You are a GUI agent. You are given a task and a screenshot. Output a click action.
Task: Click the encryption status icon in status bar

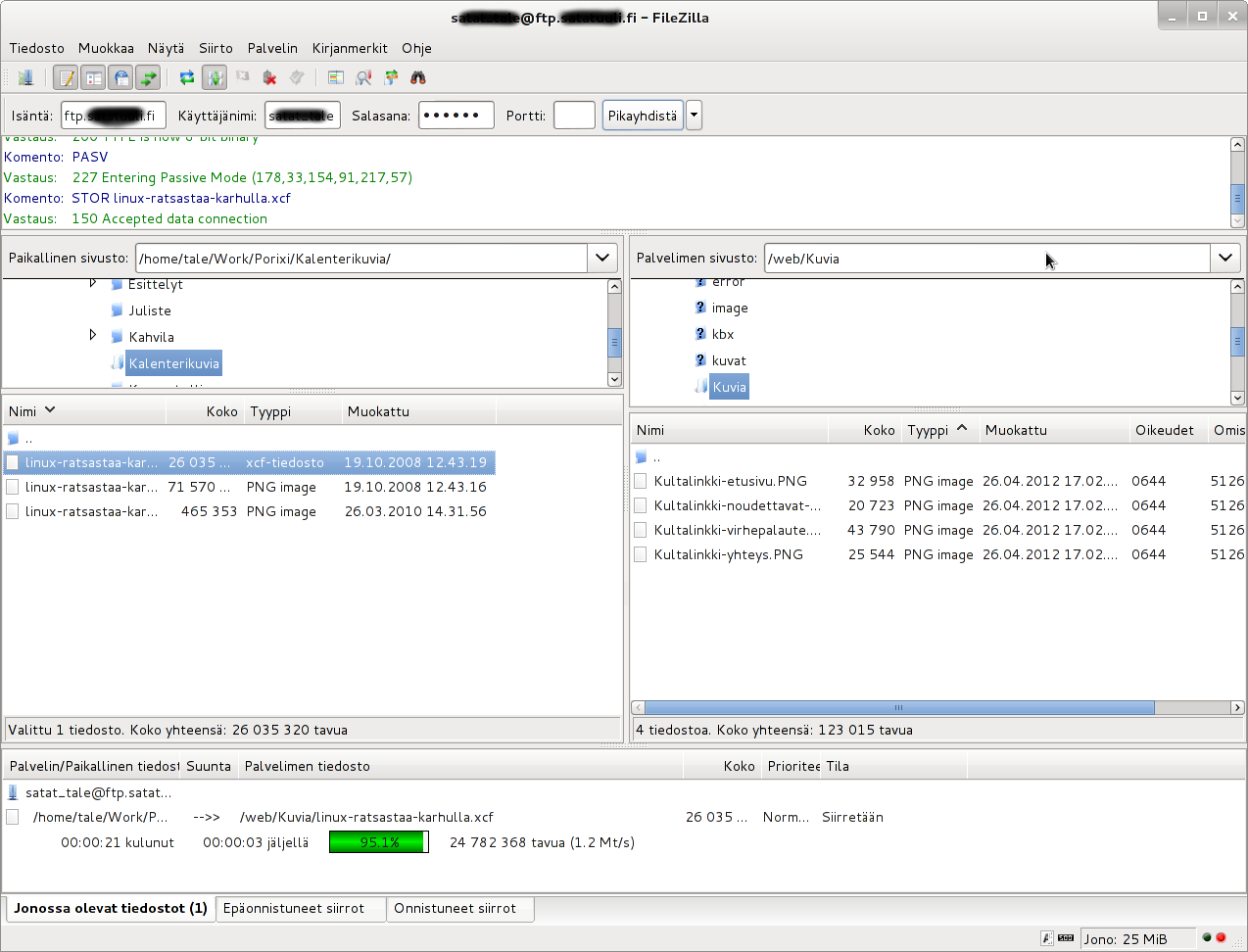pyautogui.click(x=1047, y=938)
